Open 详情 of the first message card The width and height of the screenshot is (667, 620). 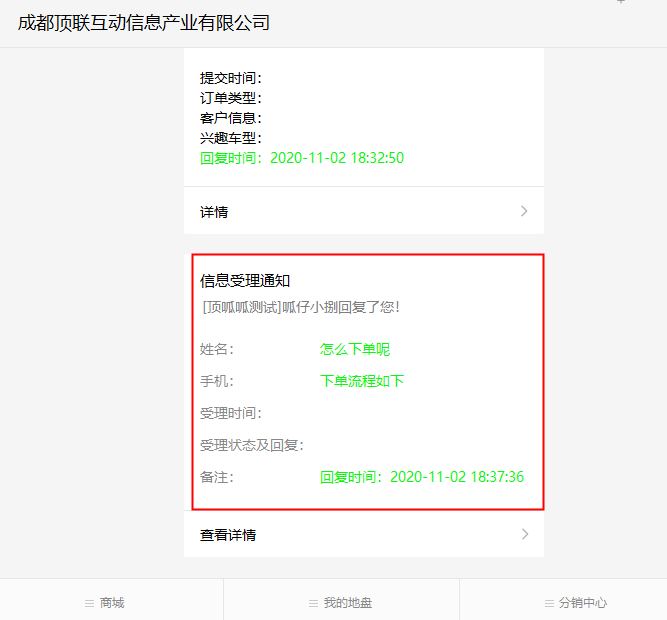coord(364,211)
